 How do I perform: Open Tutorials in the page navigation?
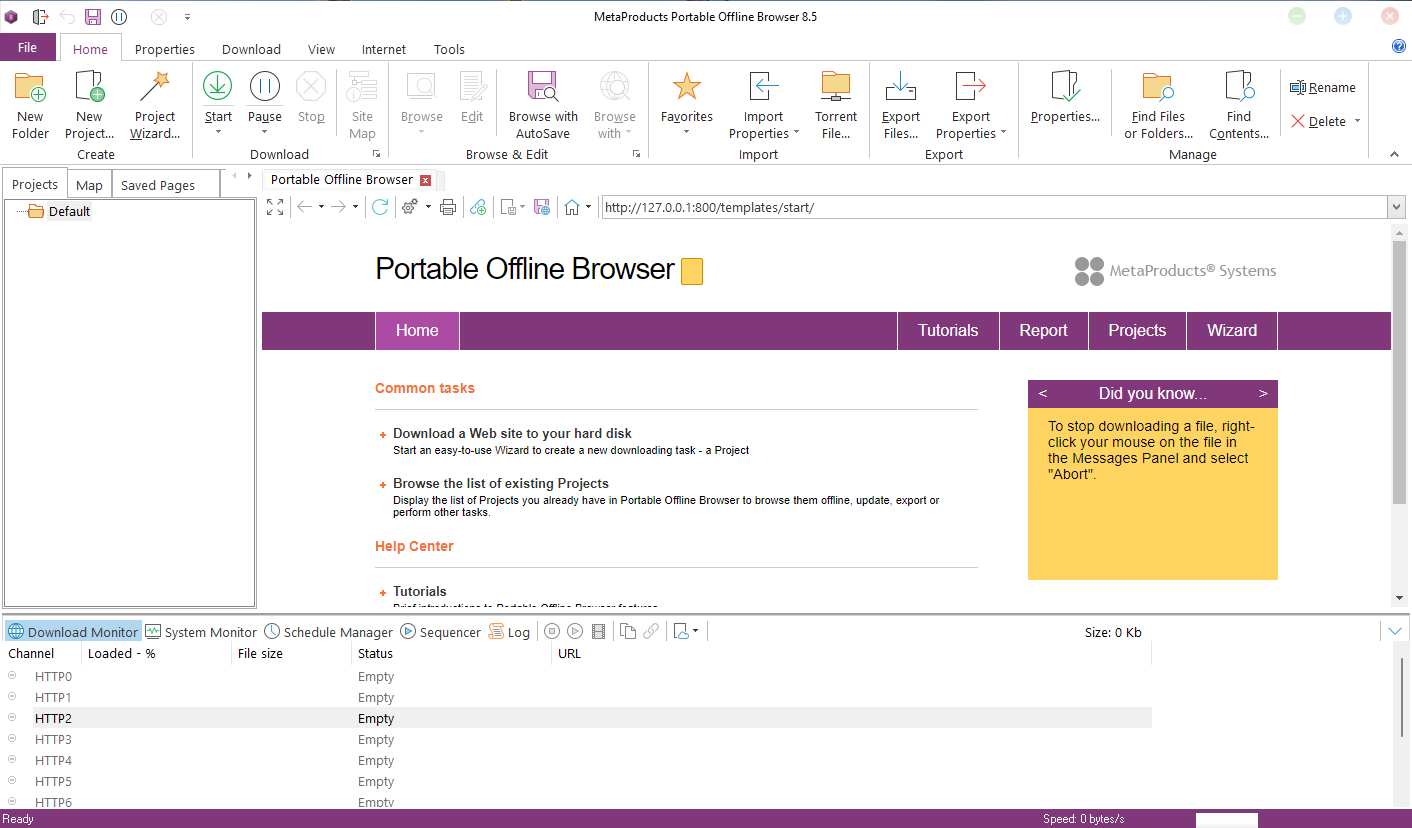coord(948,331)
